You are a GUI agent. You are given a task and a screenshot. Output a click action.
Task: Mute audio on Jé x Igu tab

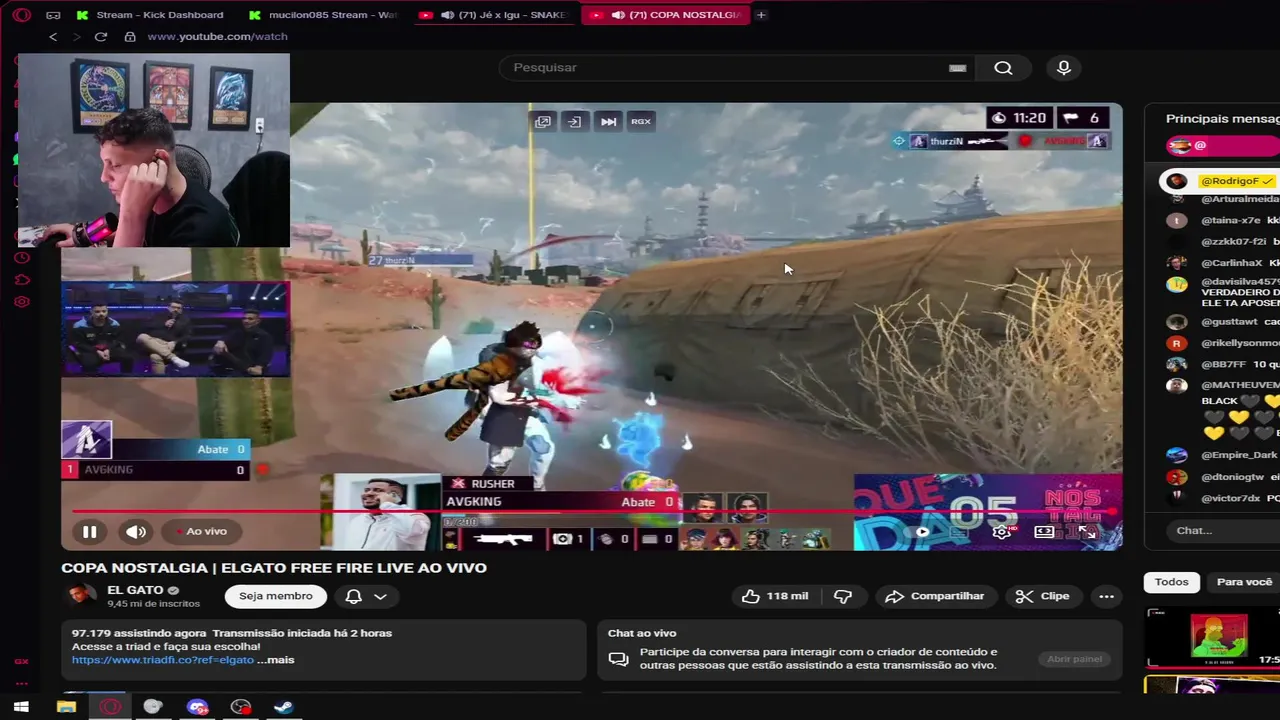tap(447, 15)
